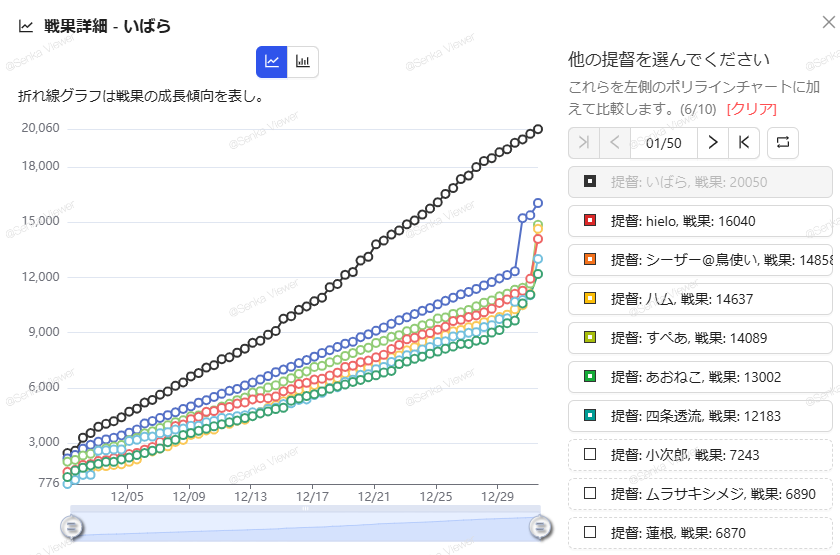The width and height of the screenshot is (840, 555).
Task: Go to first page of admirals
Action: (584, 143)
